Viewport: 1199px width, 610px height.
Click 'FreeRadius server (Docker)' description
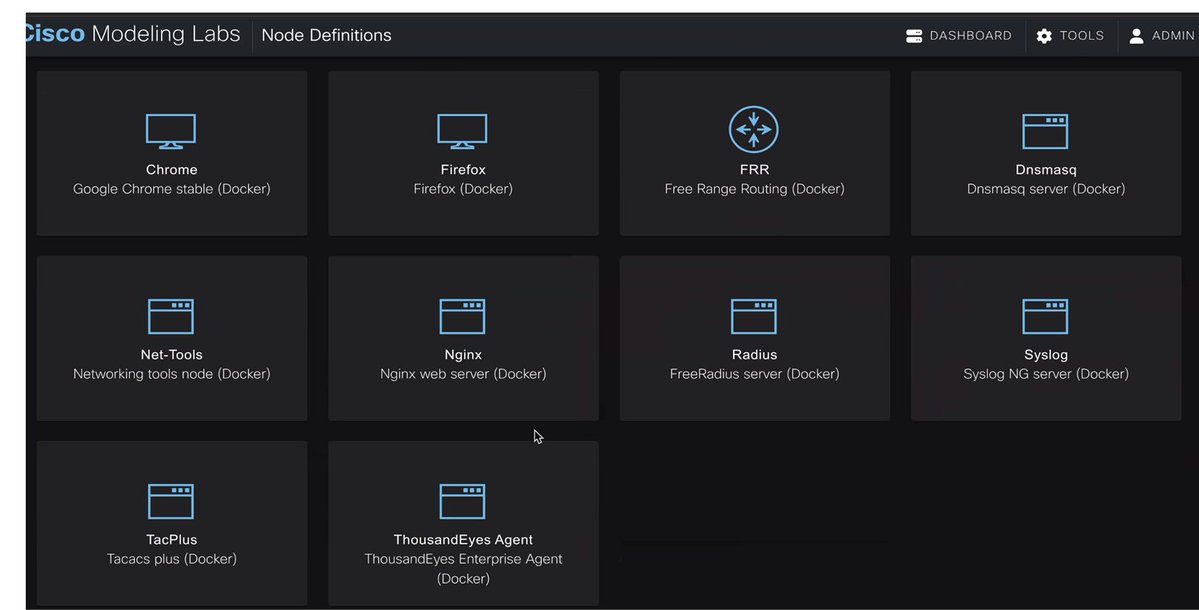754,374
